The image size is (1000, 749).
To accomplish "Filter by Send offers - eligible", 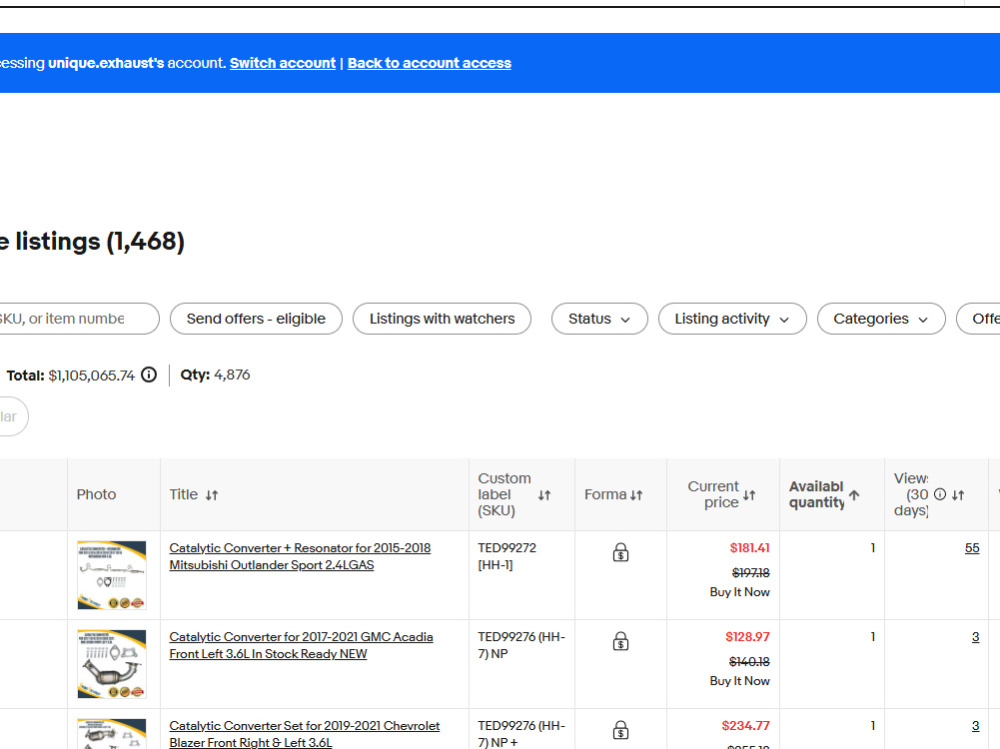I will coord(256,318).
